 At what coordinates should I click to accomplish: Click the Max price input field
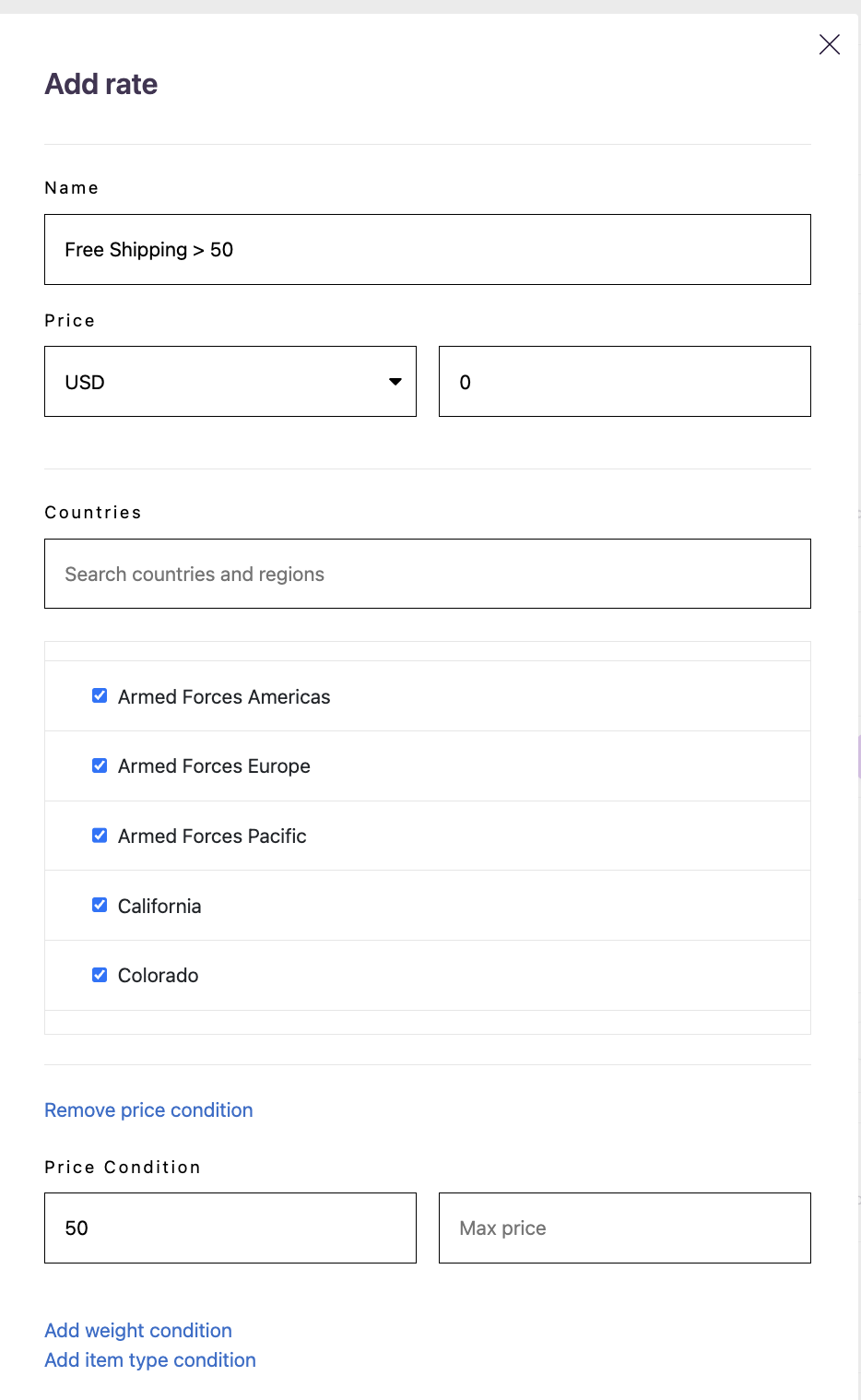pyautogui.click(x=624, y=1228)
